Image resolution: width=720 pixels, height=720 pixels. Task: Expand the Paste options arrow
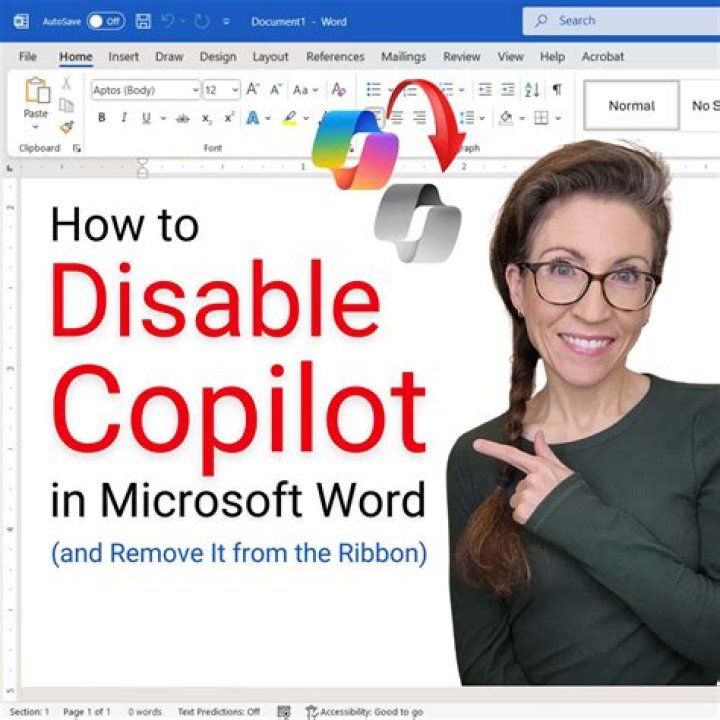pyautogui.click(x=35, y=126)
